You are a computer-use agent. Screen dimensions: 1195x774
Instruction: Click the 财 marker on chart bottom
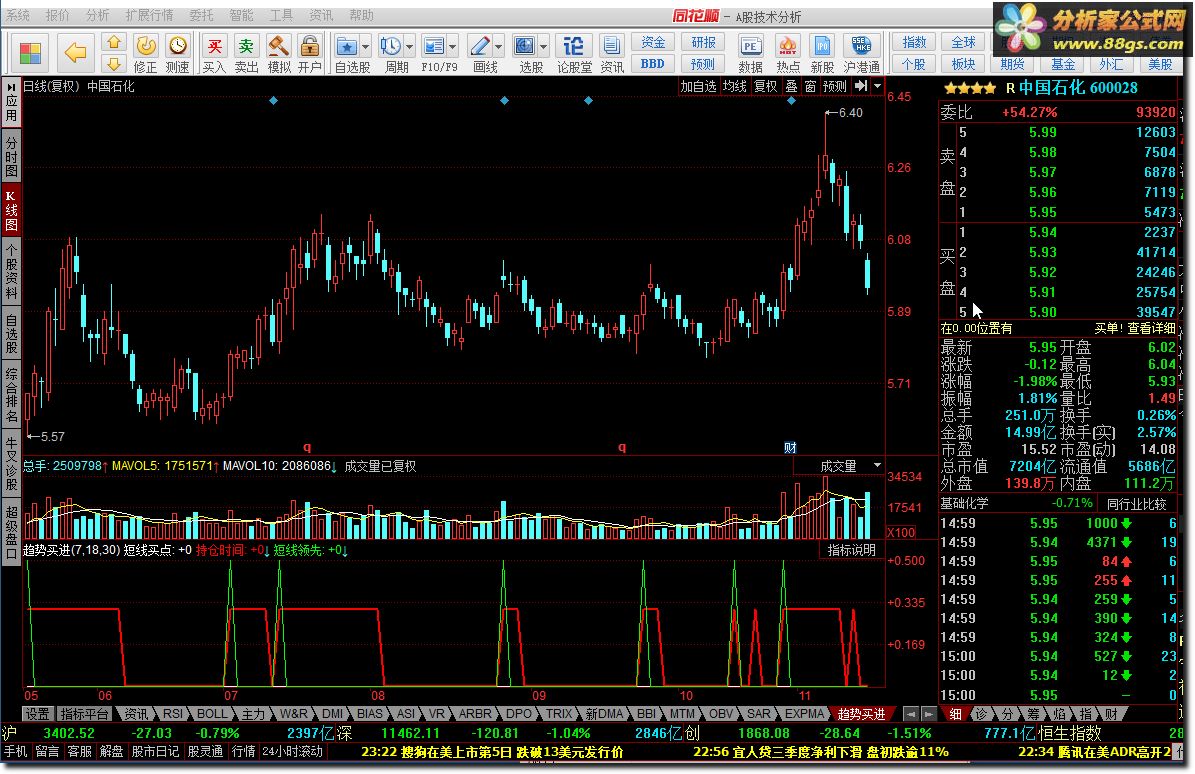point(790,448)
